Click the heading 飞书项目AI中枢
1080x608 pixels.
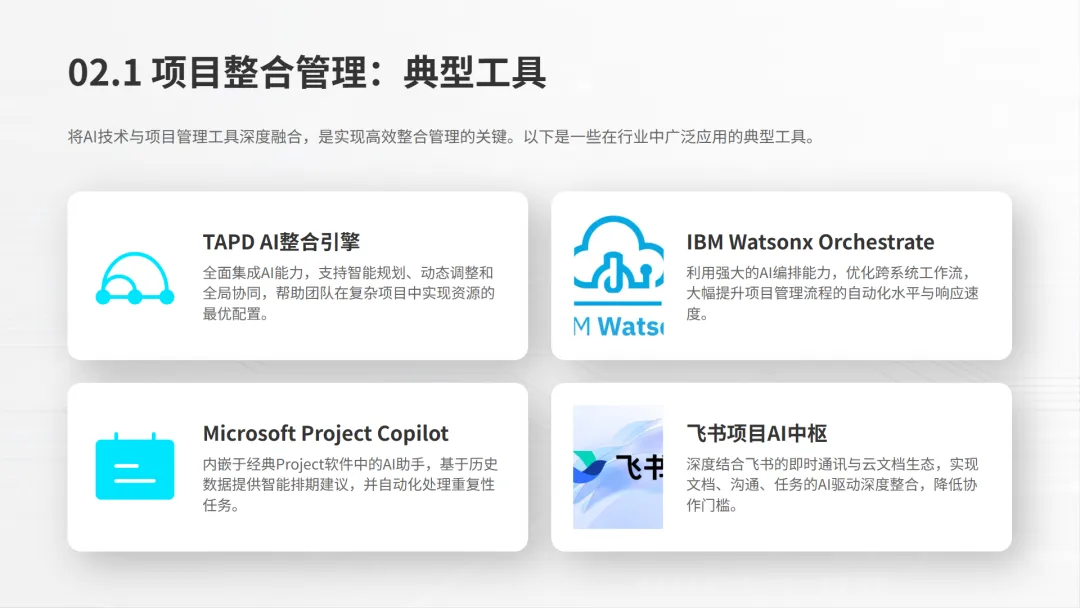[x=756, y=433]
